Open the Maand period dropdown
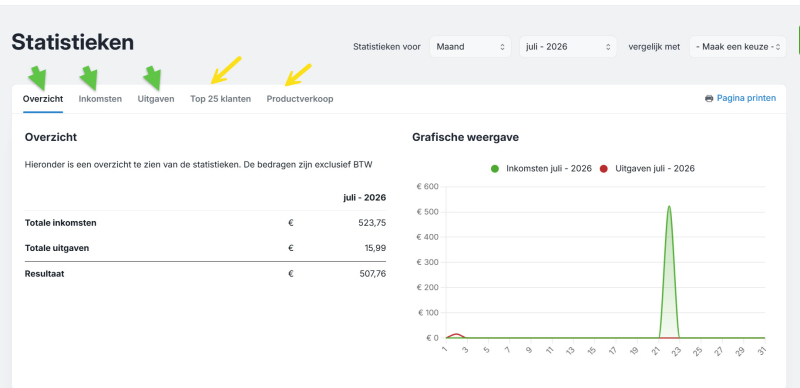 470,46
